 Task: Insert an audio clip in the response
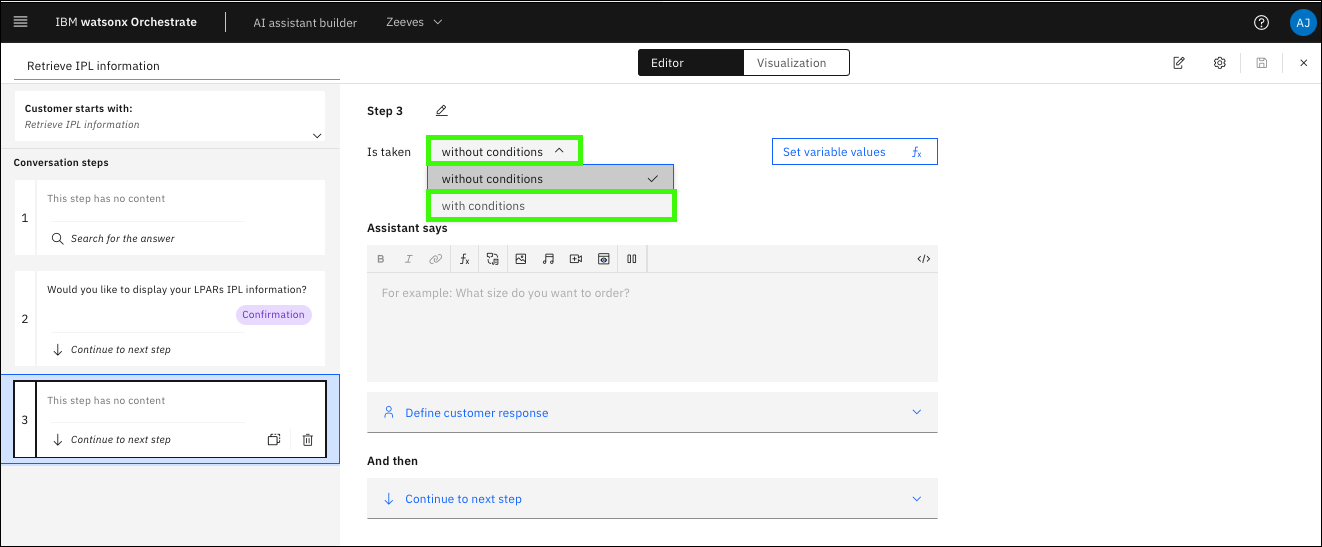pos(548,259)
